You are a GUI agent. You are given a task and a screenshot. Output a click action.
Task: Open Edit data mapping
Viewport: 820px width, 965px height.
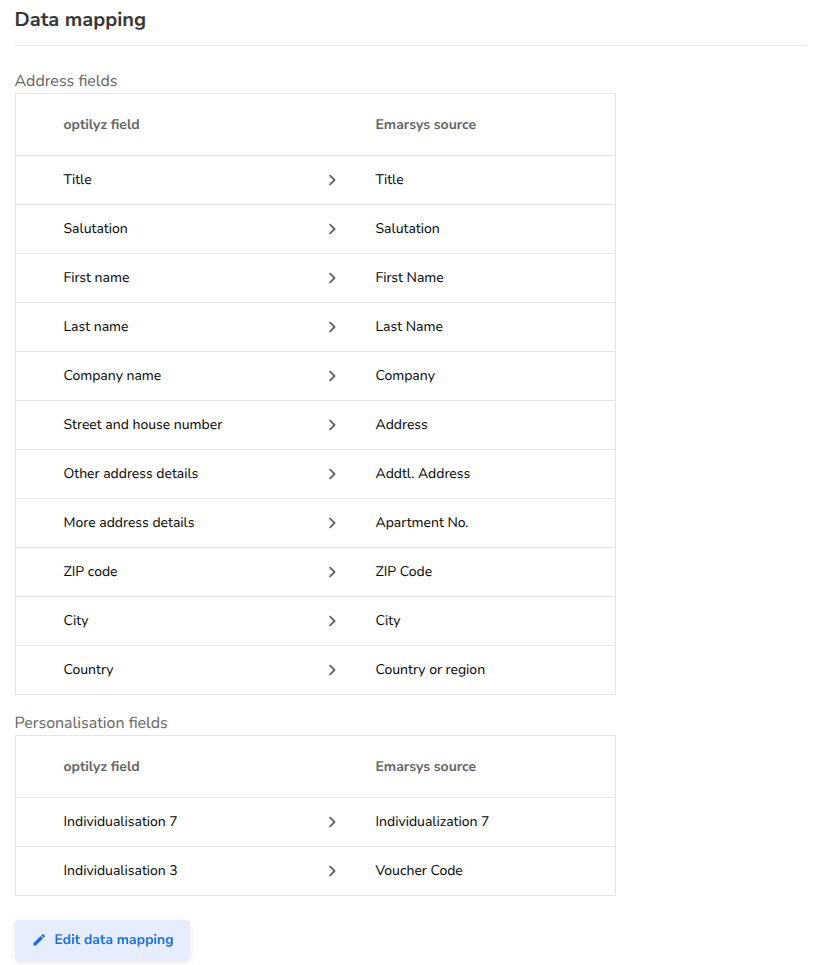point(102,940)
